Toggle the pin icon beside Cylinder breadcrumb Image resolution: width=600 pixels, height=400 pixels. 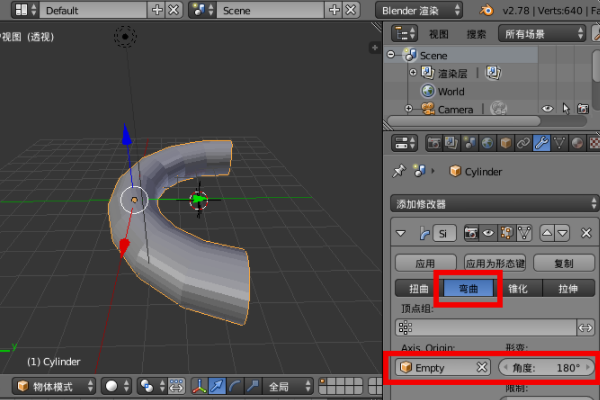click(399, 171)
